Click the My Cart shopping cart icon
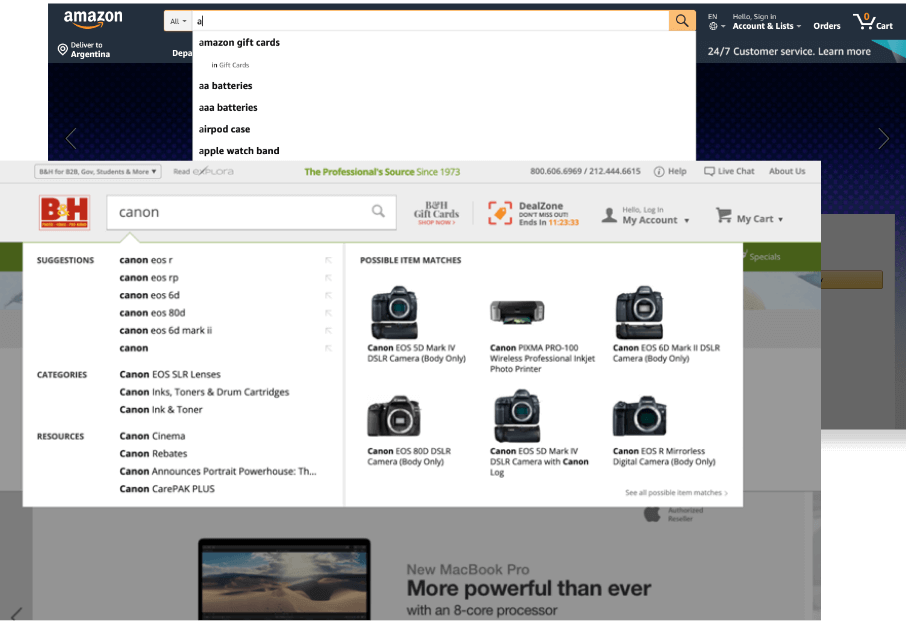Viewport: 906px width, 621px height. [723, 215]
